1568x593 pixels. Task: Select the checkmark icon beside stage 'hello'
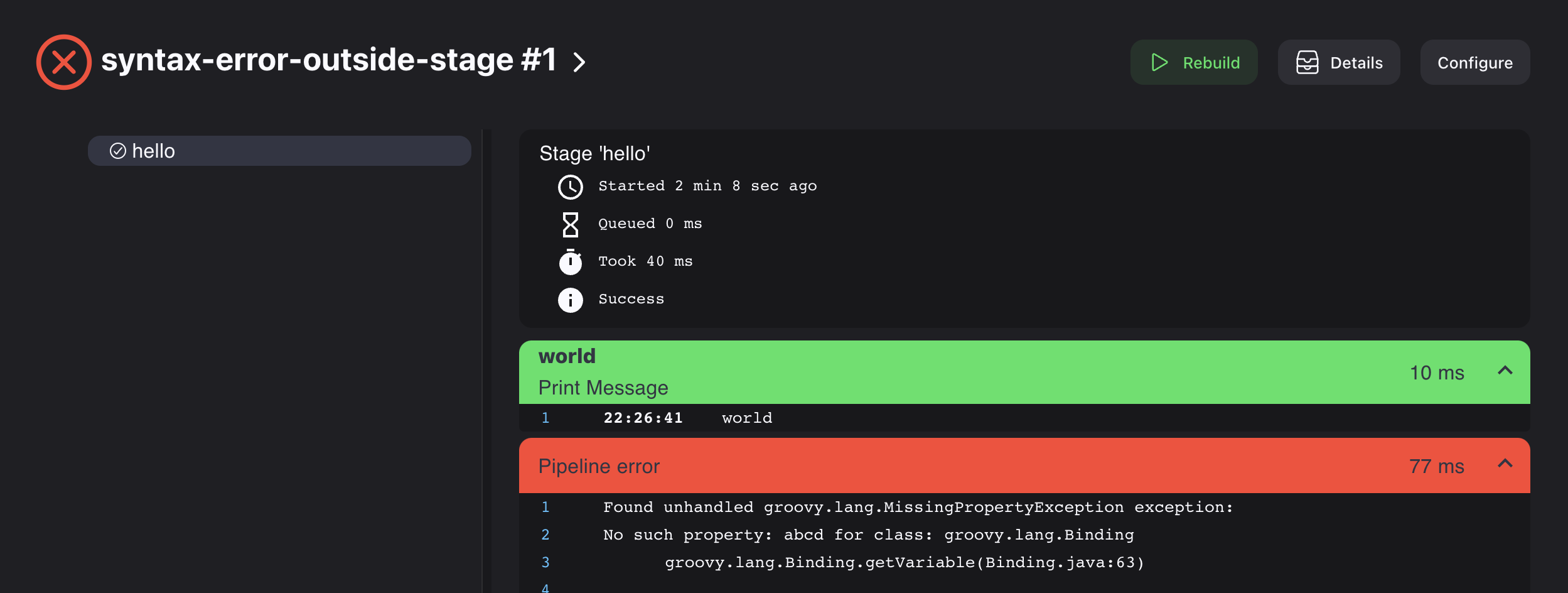pyautogui.click(x=117, y=150)
